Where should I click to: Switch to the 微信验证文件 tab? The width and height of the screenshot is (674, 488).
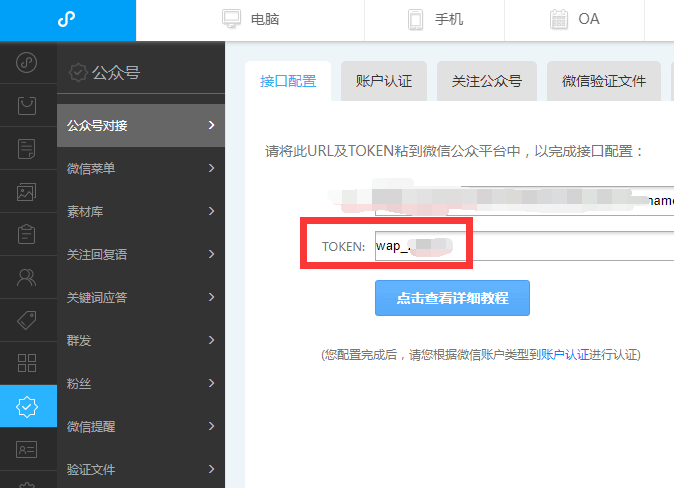[604, 81]
